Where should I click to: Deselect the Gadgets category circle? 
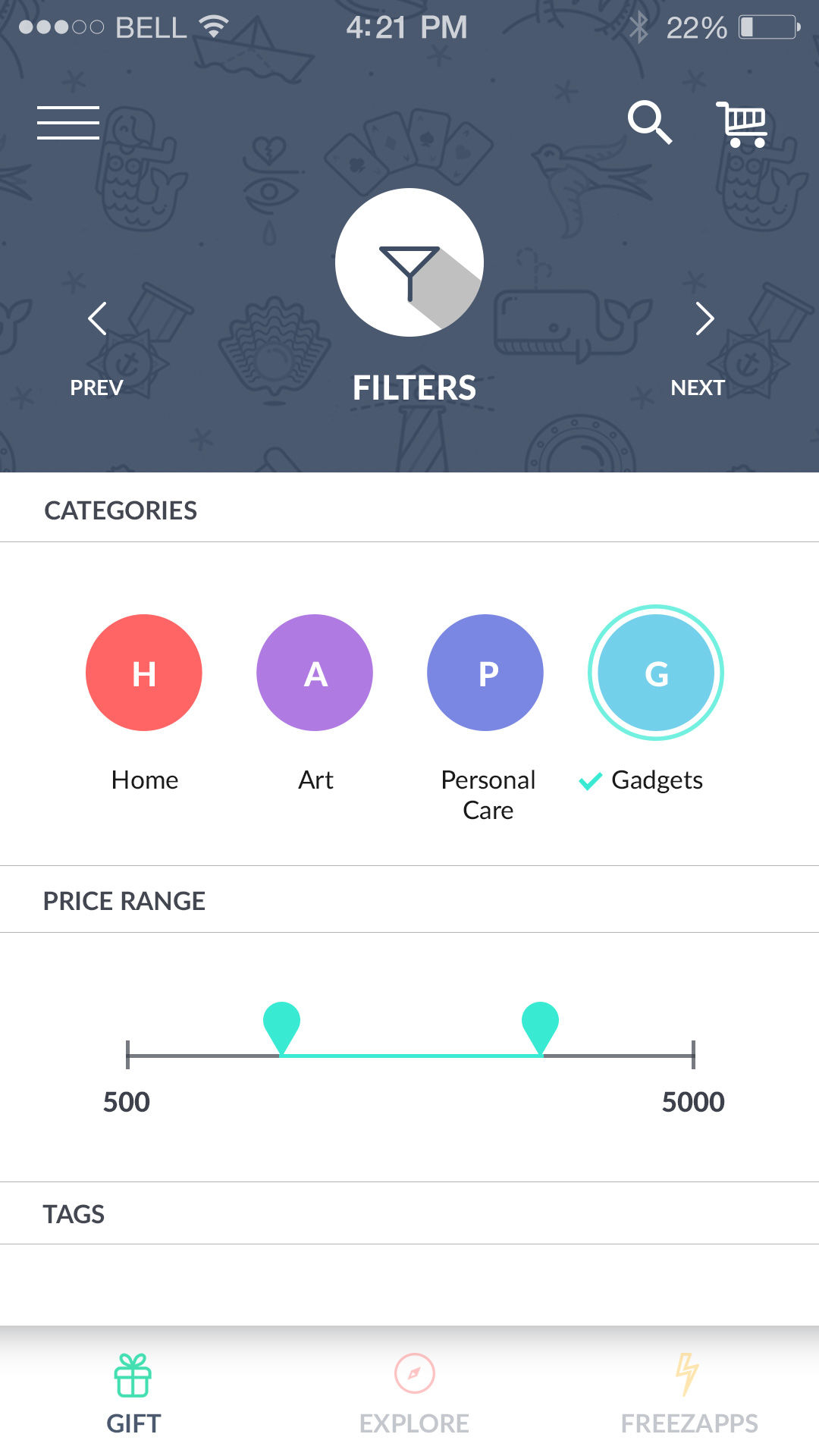click(x=656, y=673)
